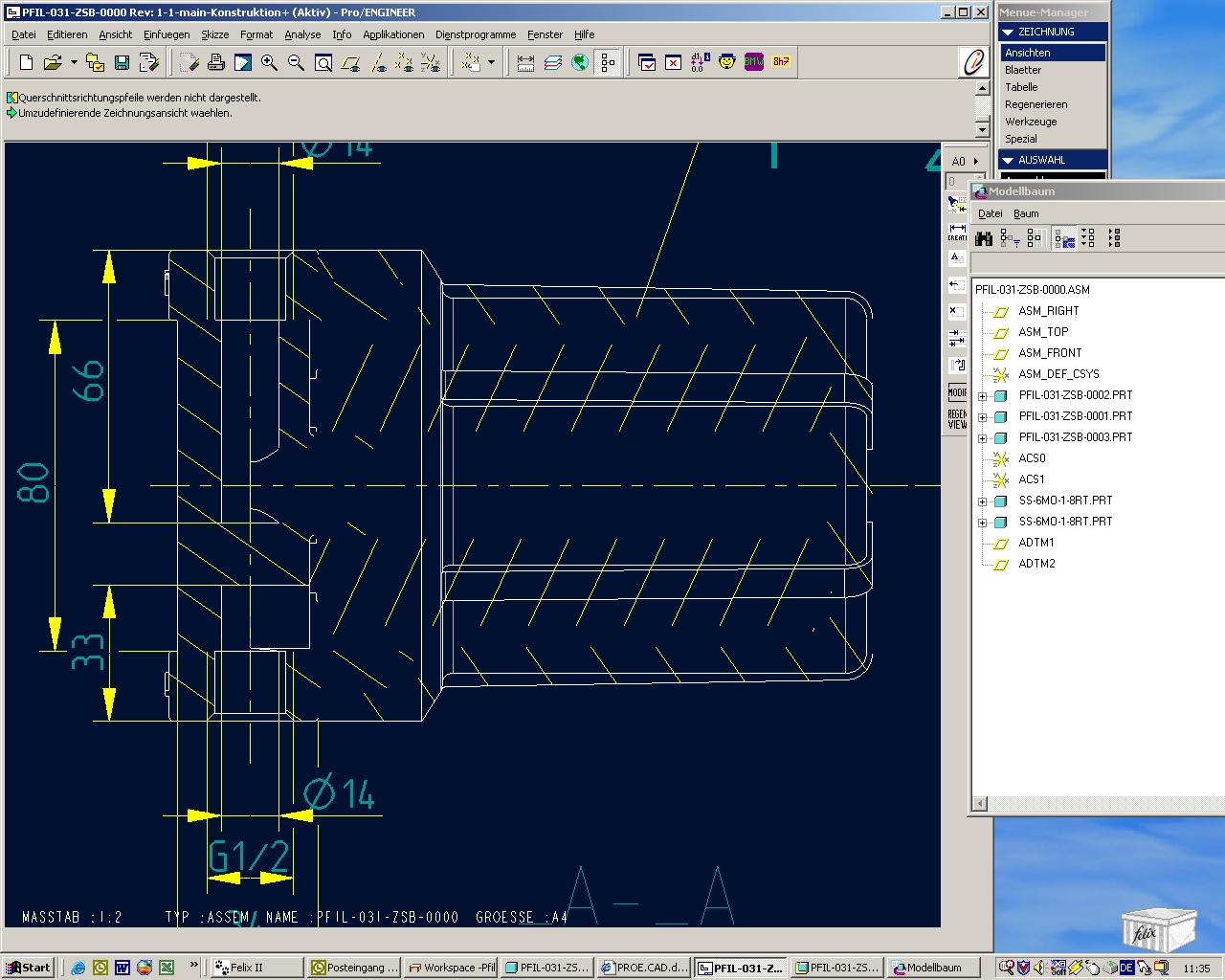
Task: Click the CREATE dimension icon in side toolbar
Action: pos(957,233)
